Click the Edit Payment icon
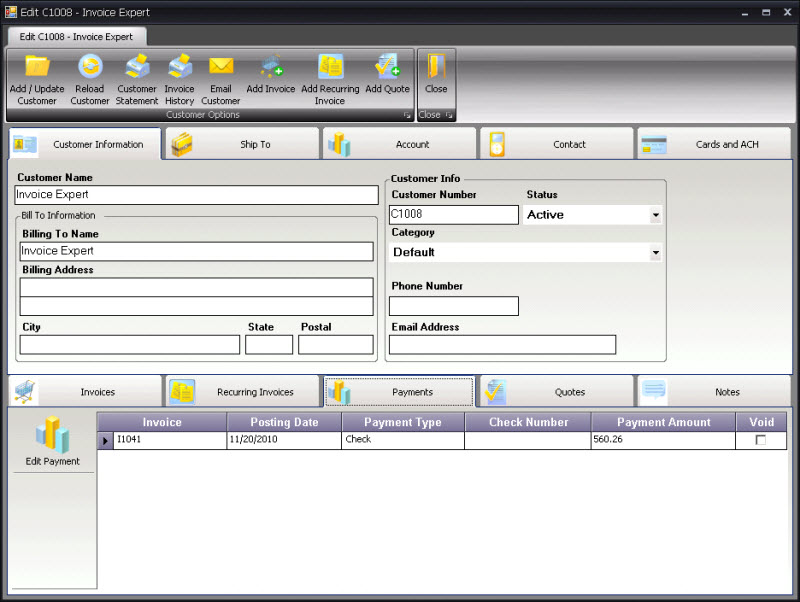 [53, 435]
